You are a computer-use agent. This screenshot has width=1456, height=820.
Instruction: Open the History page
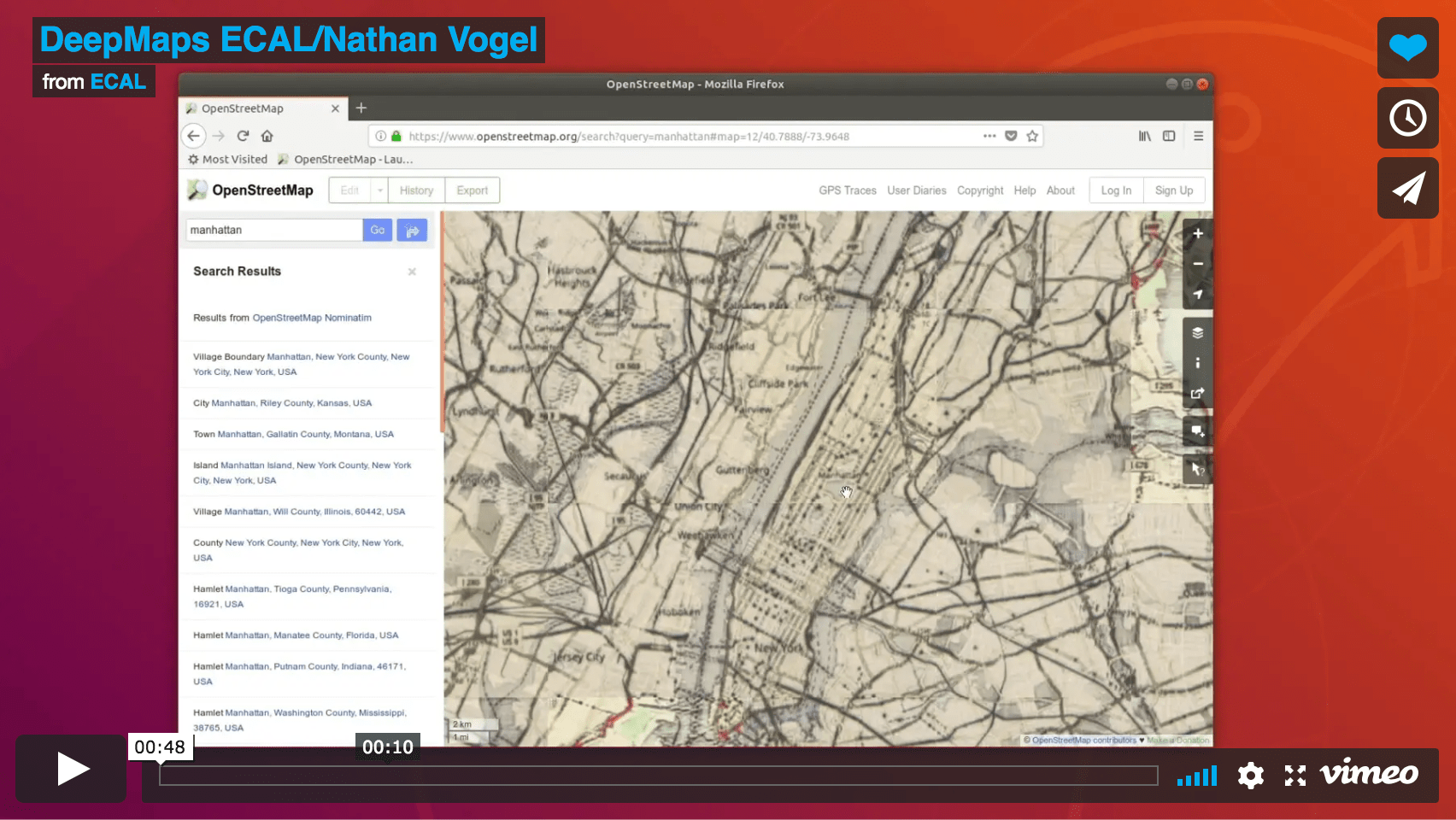[x=415, y=190]
